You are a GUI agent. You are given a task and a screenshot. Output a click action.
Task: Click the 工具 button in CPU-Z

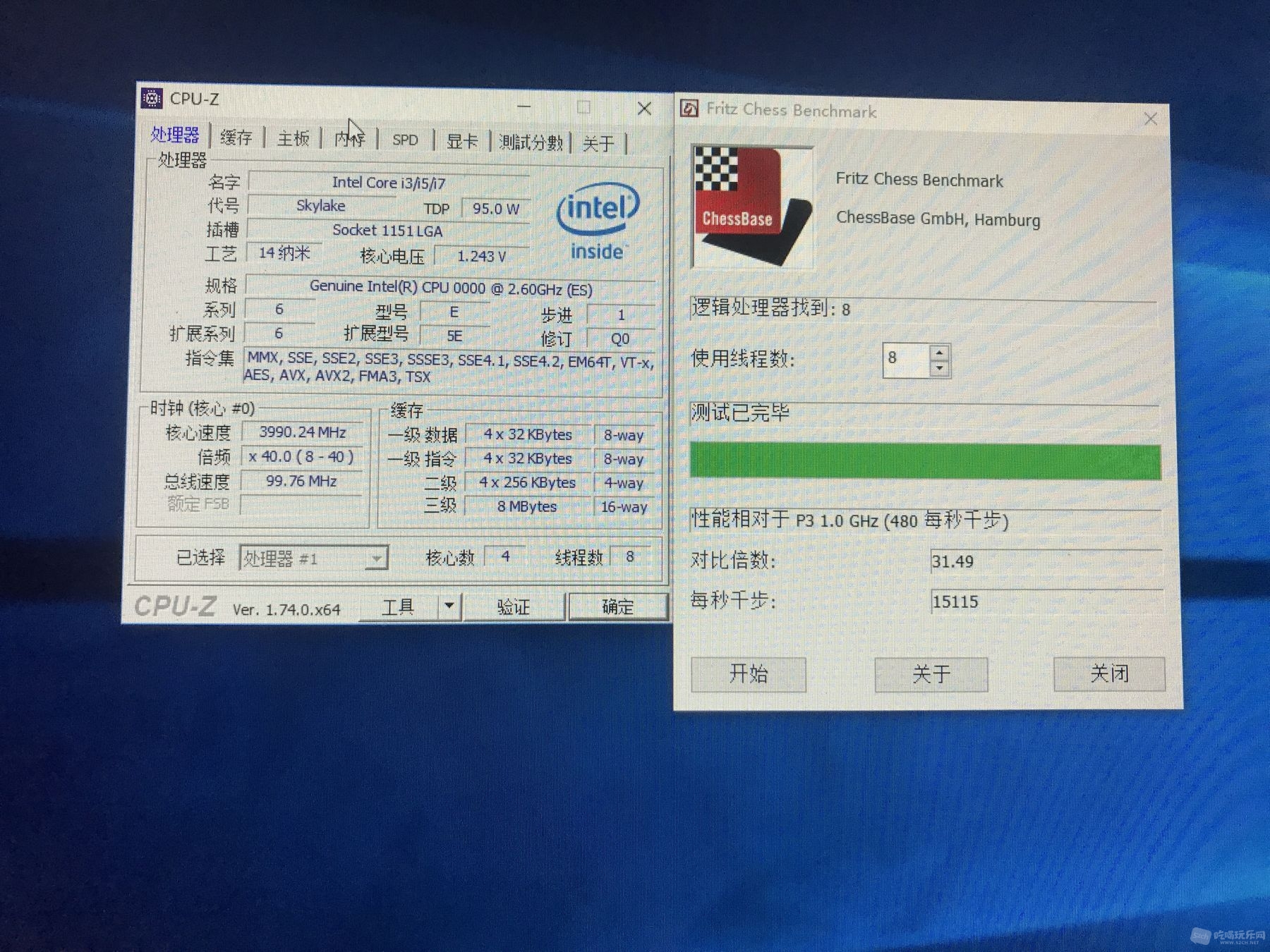(398, 606)
